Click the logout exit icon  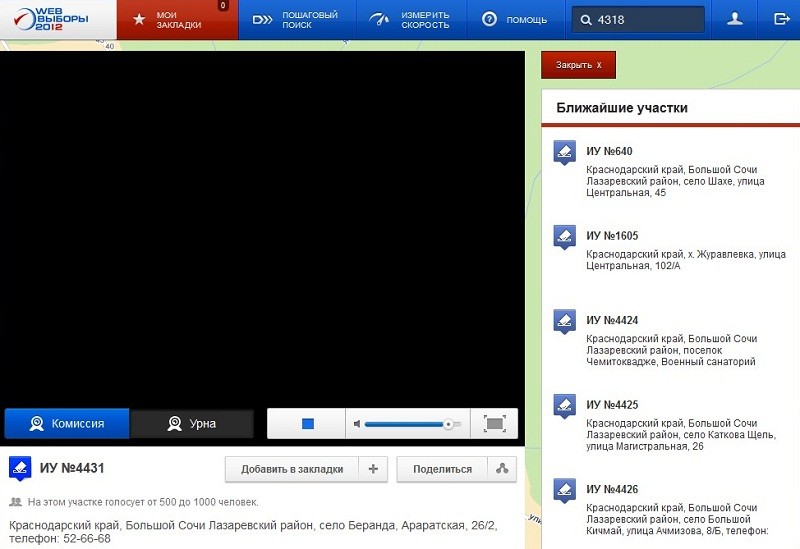(x=781, y=19)
